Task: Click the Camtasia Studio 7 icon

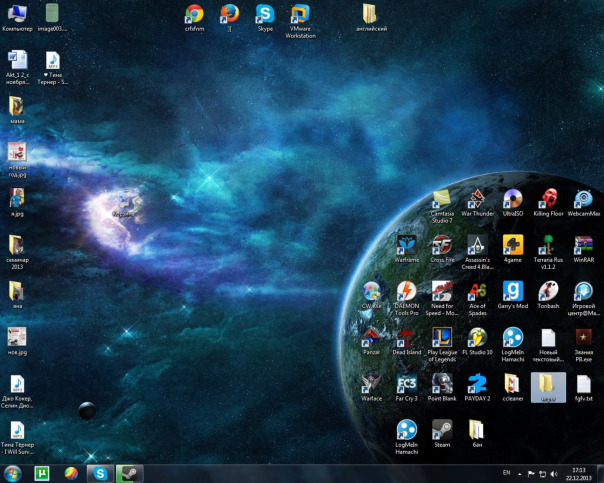Action: click(x=442, y=199)
